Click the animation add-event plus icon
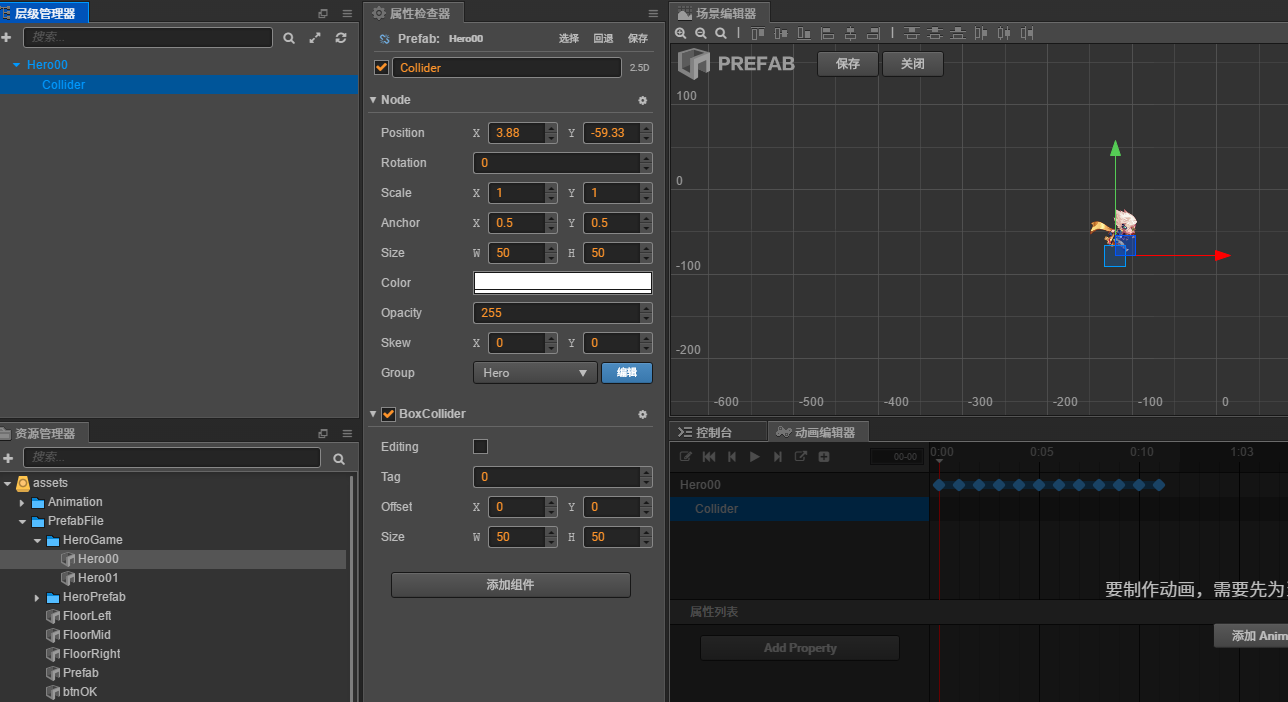1288x702 pixels. coord(824,456)
